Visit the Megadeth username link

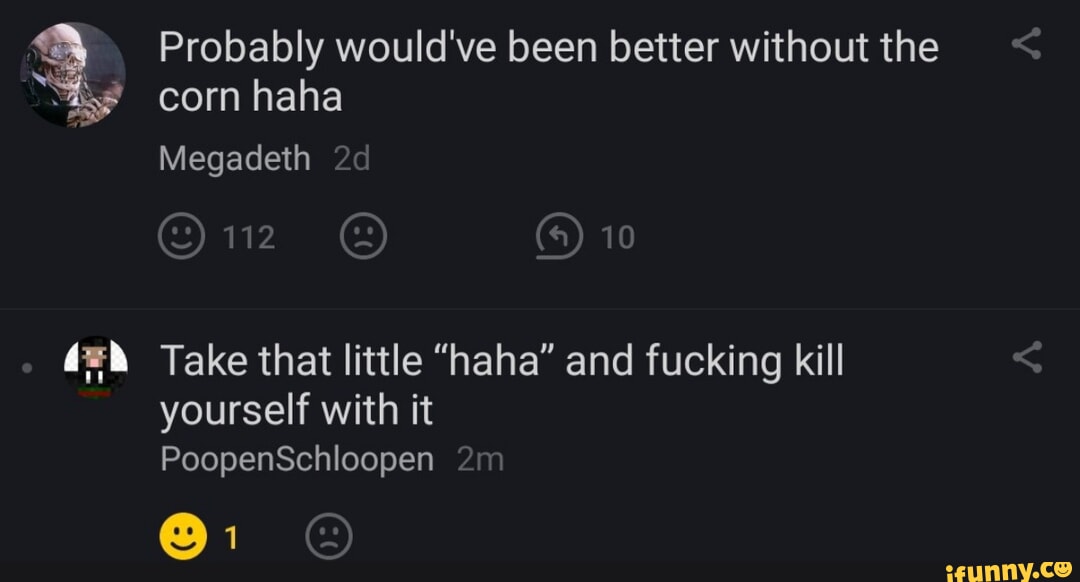click(x=235, y=158)
